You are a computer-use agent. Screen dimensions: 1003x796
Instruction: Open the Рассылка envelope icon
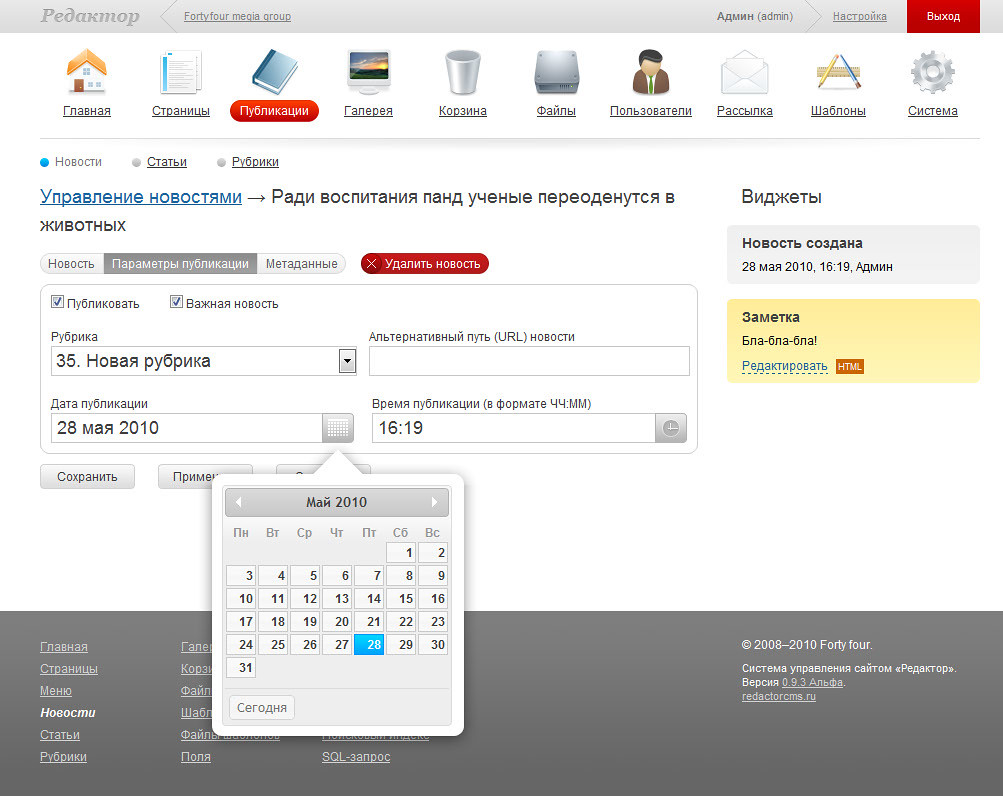tap(744, 73)
